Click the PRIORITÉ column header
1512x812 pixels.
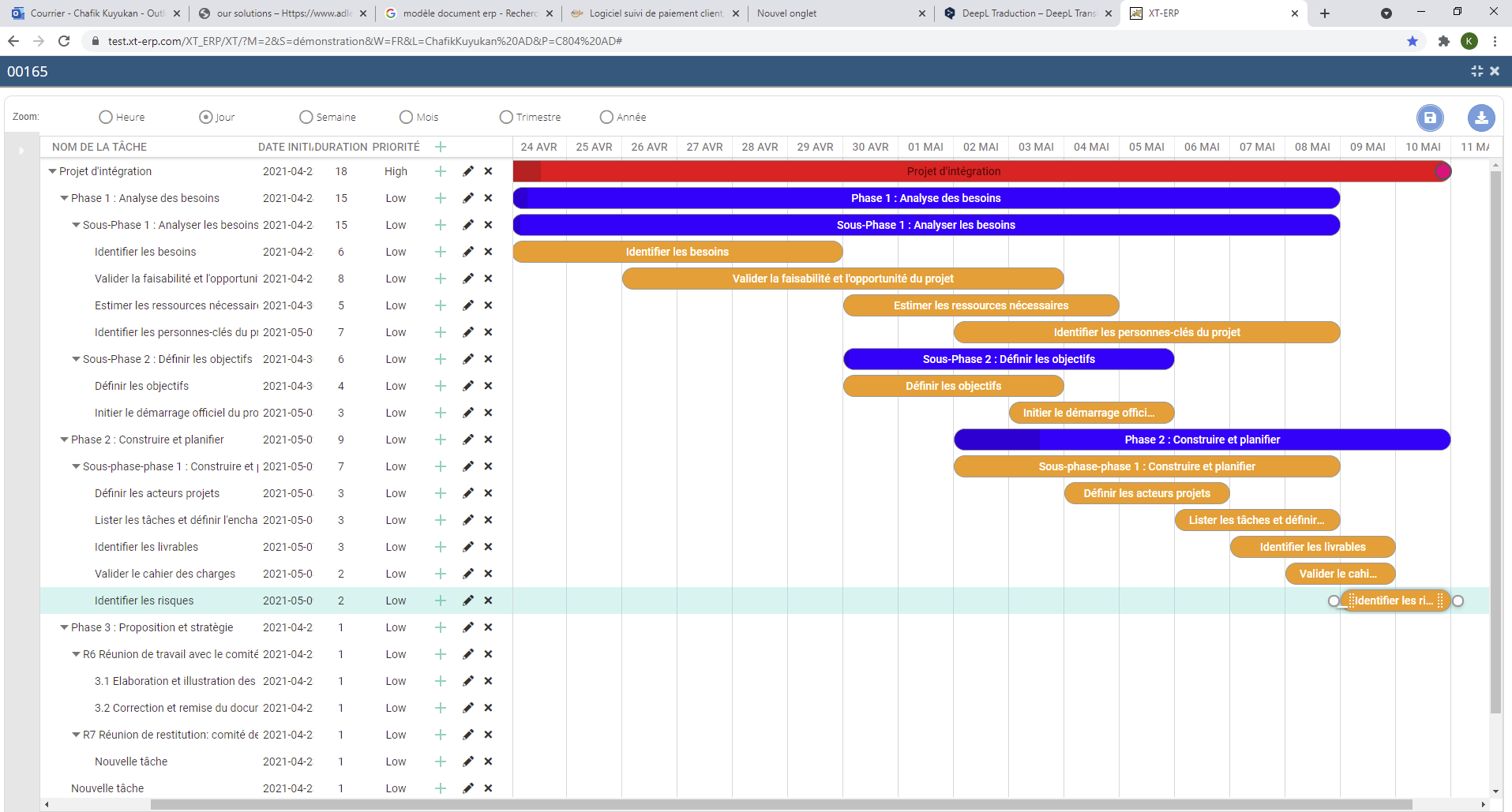point(396,147)
